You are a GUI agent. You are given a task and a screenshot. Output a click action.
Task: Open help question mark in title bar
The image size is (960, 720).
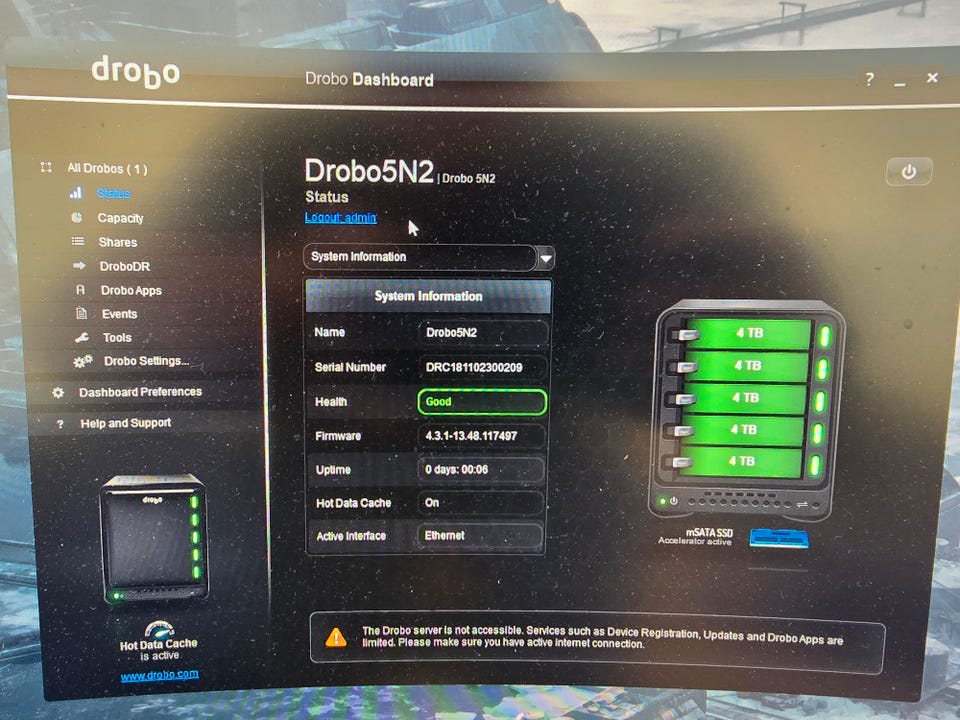pos(869,79)
